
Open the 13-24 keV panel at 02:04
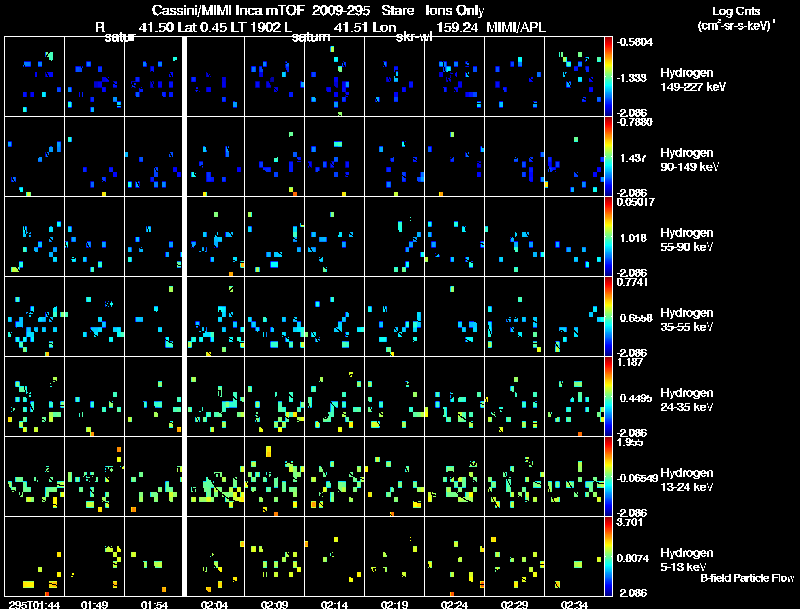pyautogui.click(x=214, y=476)
